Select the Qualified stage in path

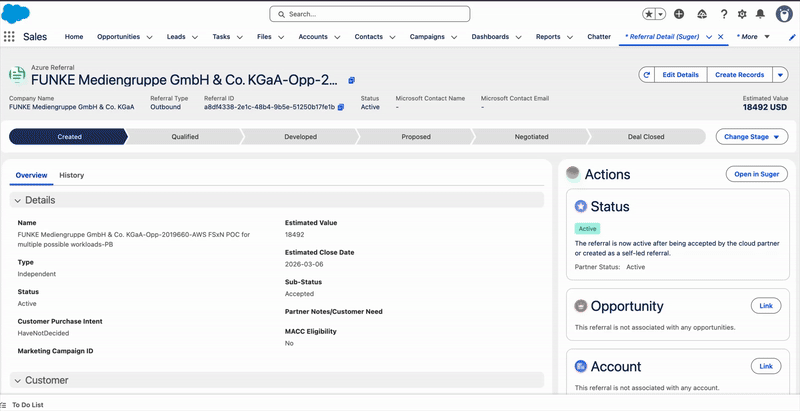185,136
